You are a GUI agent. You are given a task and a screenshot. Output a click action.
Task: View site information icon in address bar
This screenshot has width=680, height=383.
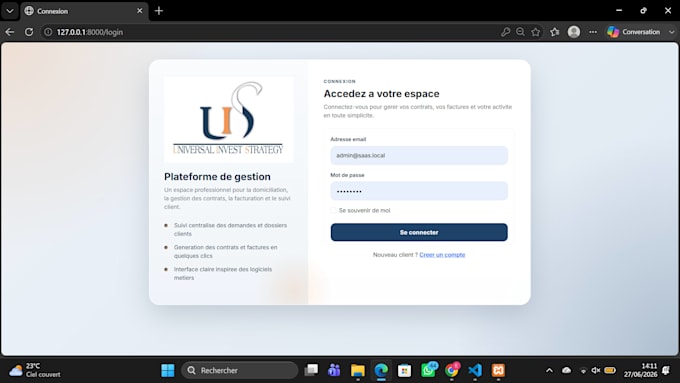click(x=48, y=32)
